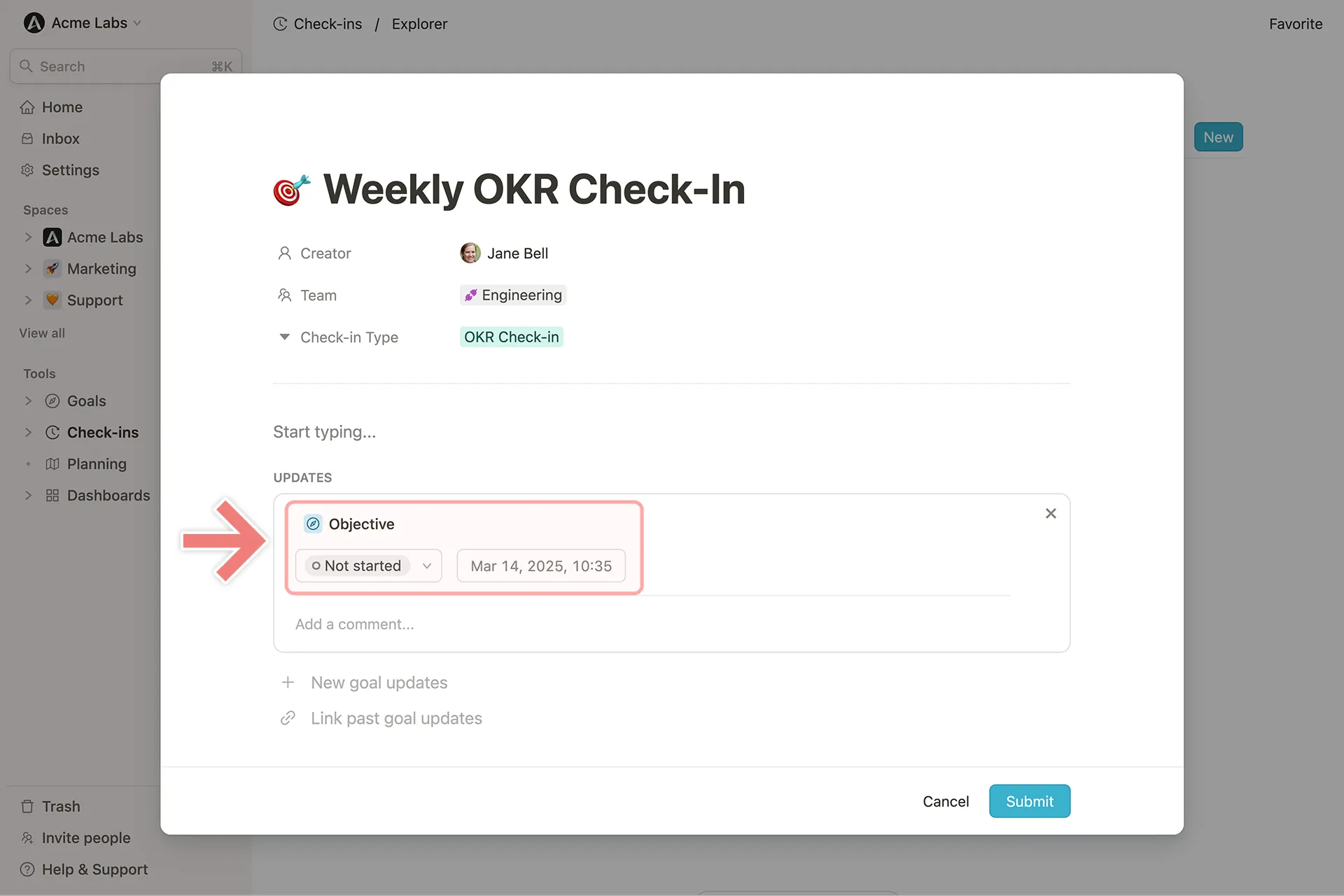This screenshot has height=896, width=1344.
Task: Click the target emoji next to title
Action: 291,190
